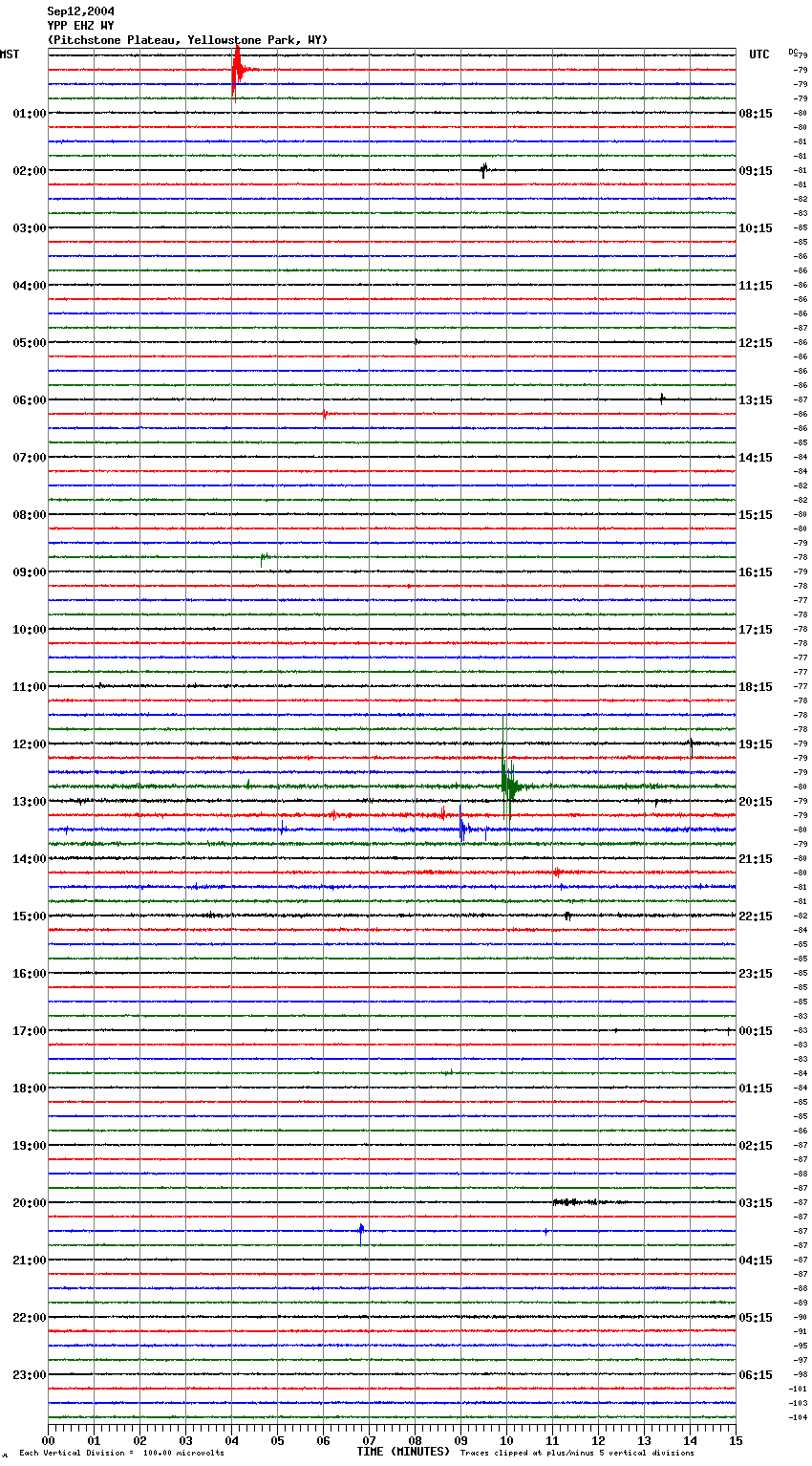Click the '22:00' MST time label

[x=30, y=1318]
